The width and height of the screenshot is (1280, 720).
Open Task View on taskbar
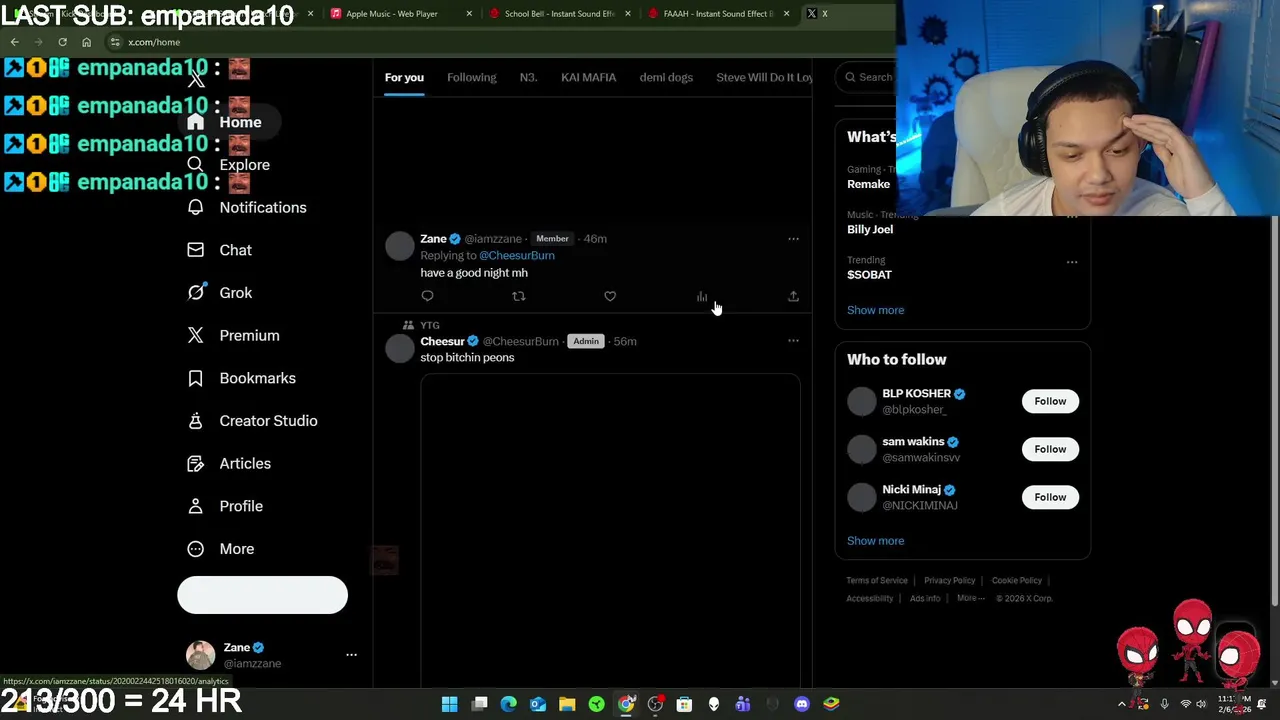pyautogui.click(x=479, y=704)
